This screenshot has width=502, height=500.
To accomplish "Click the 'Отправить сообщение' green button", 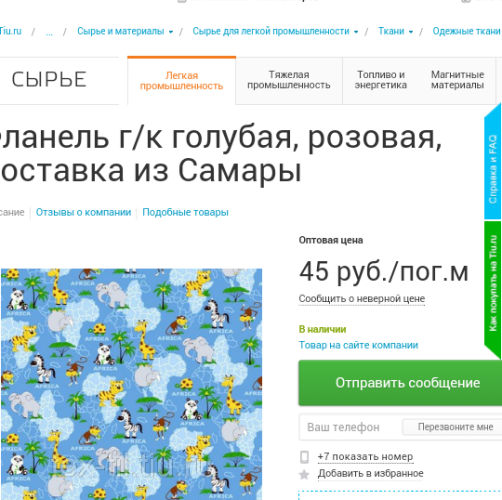I will coord(400,383).
